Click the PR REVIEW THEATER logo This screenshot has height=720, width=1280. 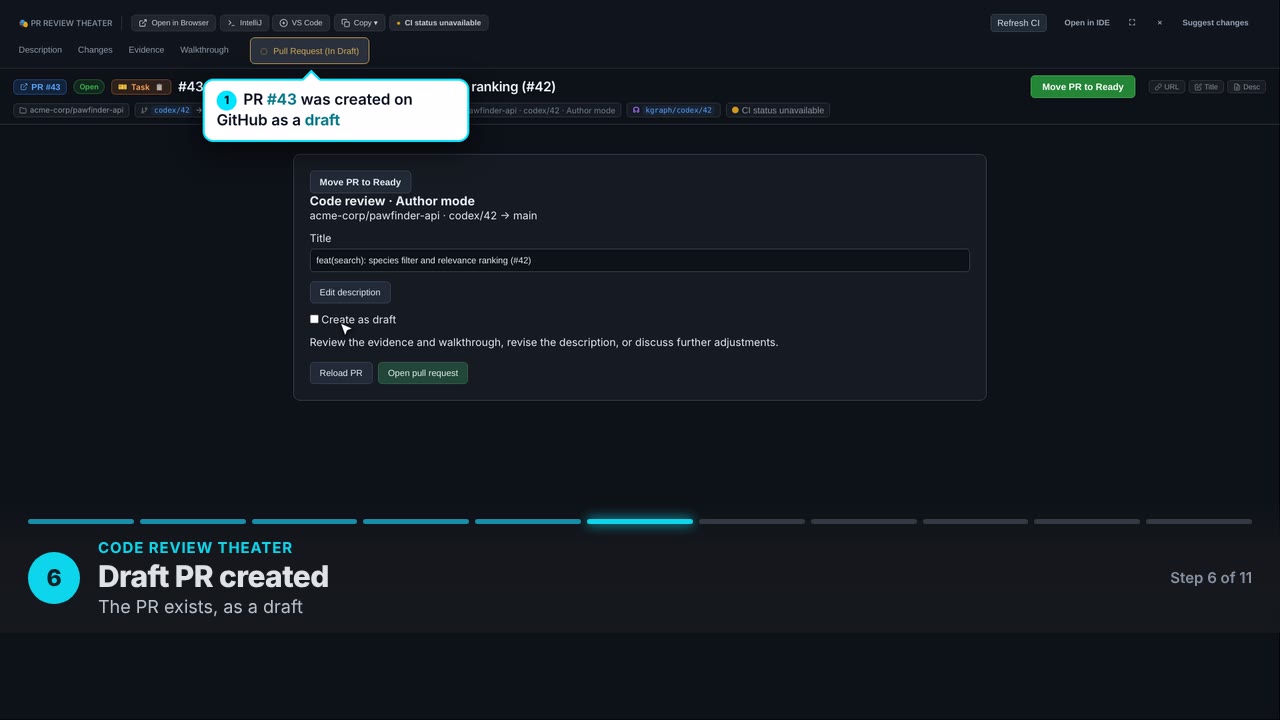[x=65, y=23]
